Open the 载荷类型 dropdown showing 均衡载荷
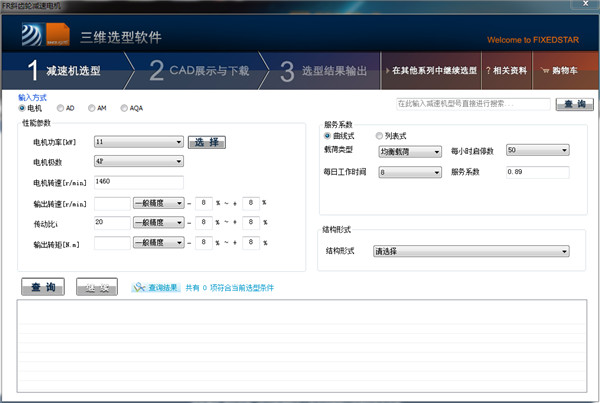Image resolution: width=600 pixels, height=403 pixels. [410, 152]
